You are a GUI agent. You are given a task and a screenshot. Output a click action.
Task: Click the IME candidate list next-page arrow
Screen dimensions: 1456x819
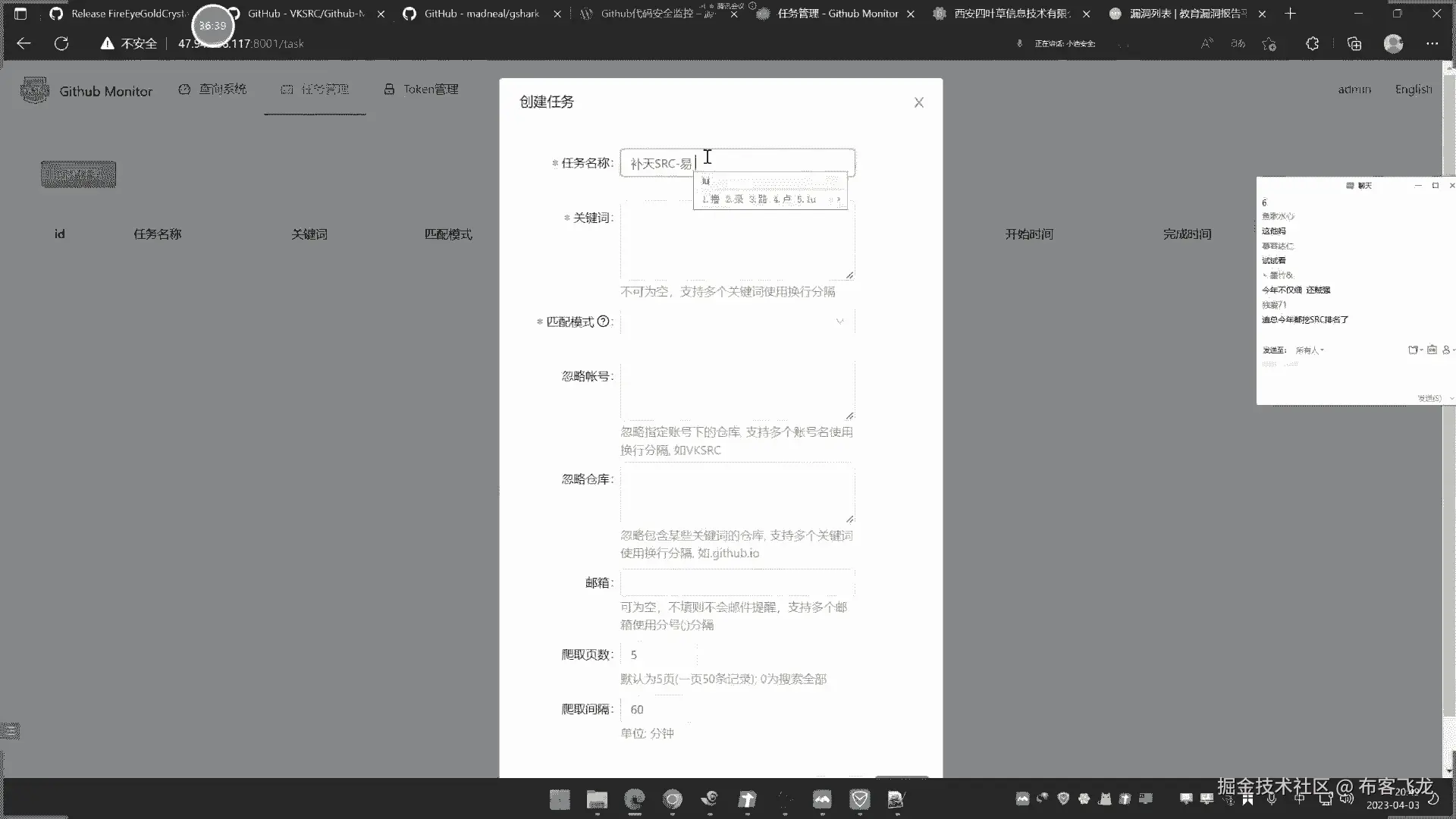coord(838,199)
